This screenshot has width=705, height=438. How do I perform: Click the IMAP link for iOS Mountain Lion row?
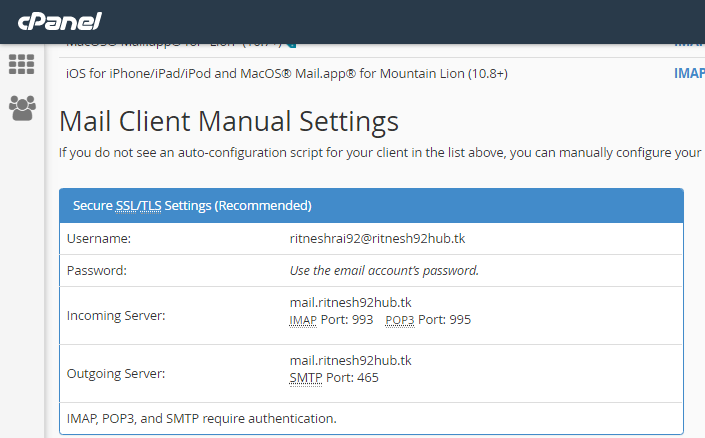coord(689,73)
